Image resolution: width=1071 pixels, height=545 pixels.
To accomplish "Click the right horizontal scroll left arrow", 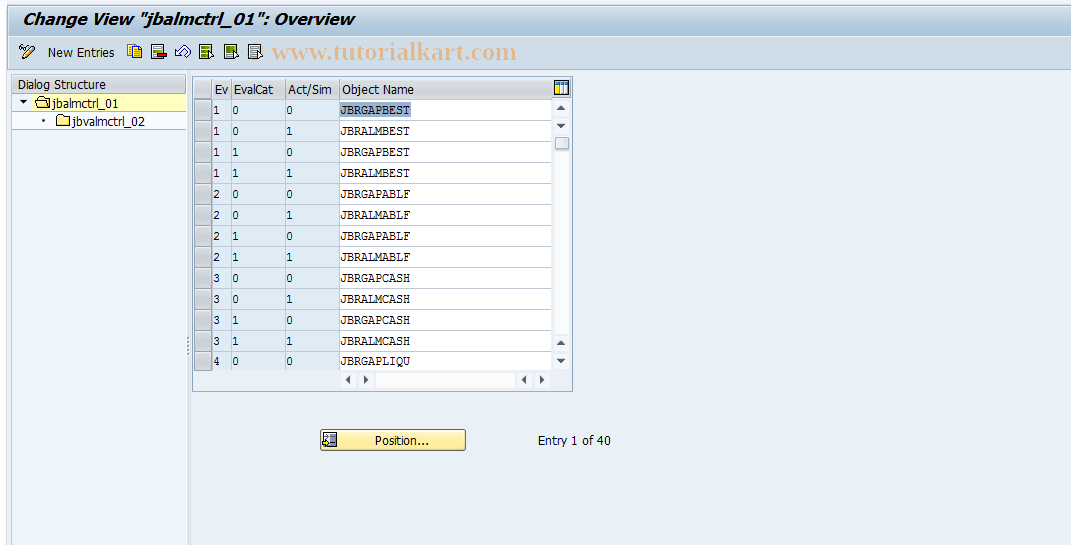I will pyautogui.click(x=525, y=380).
